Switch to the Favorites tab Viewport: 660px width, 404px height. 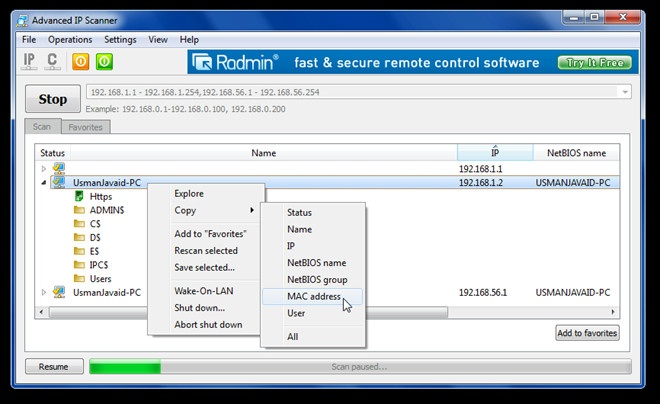coord(85,127)
